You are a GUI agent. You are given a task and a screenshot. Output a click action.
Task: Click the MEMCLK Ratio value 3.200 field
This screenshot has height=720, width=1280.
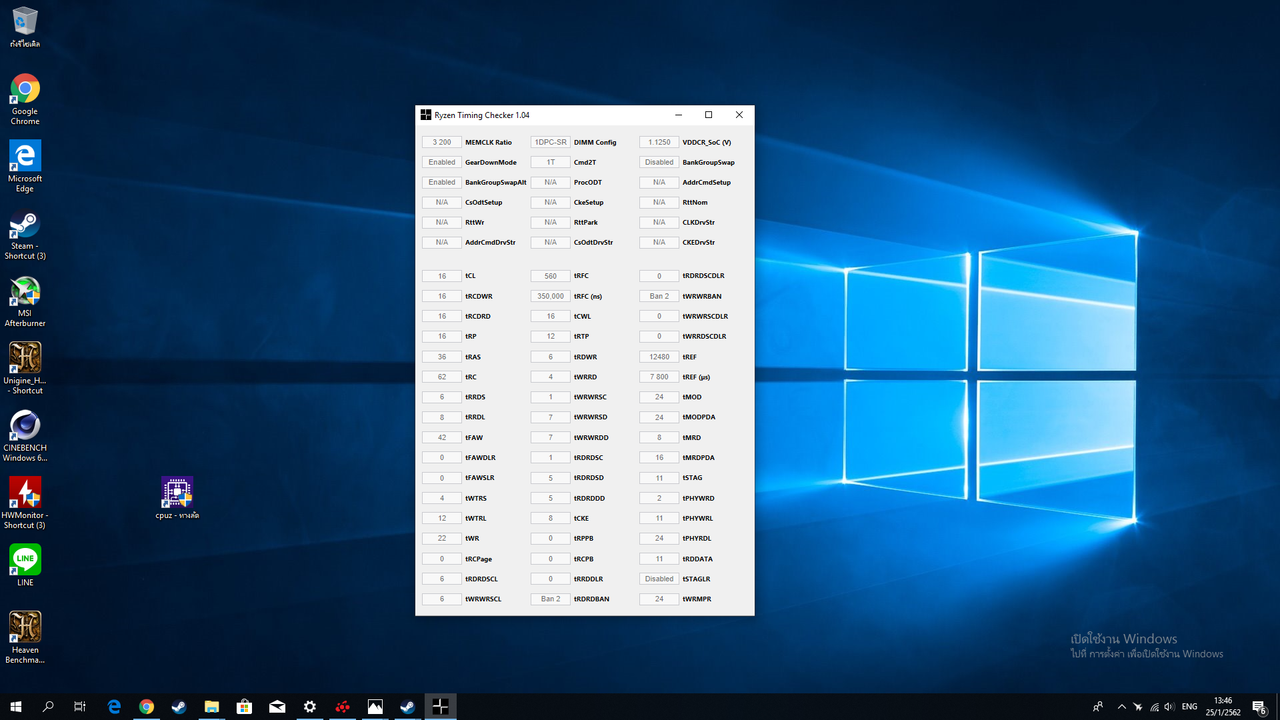click(x=442, y=142)
